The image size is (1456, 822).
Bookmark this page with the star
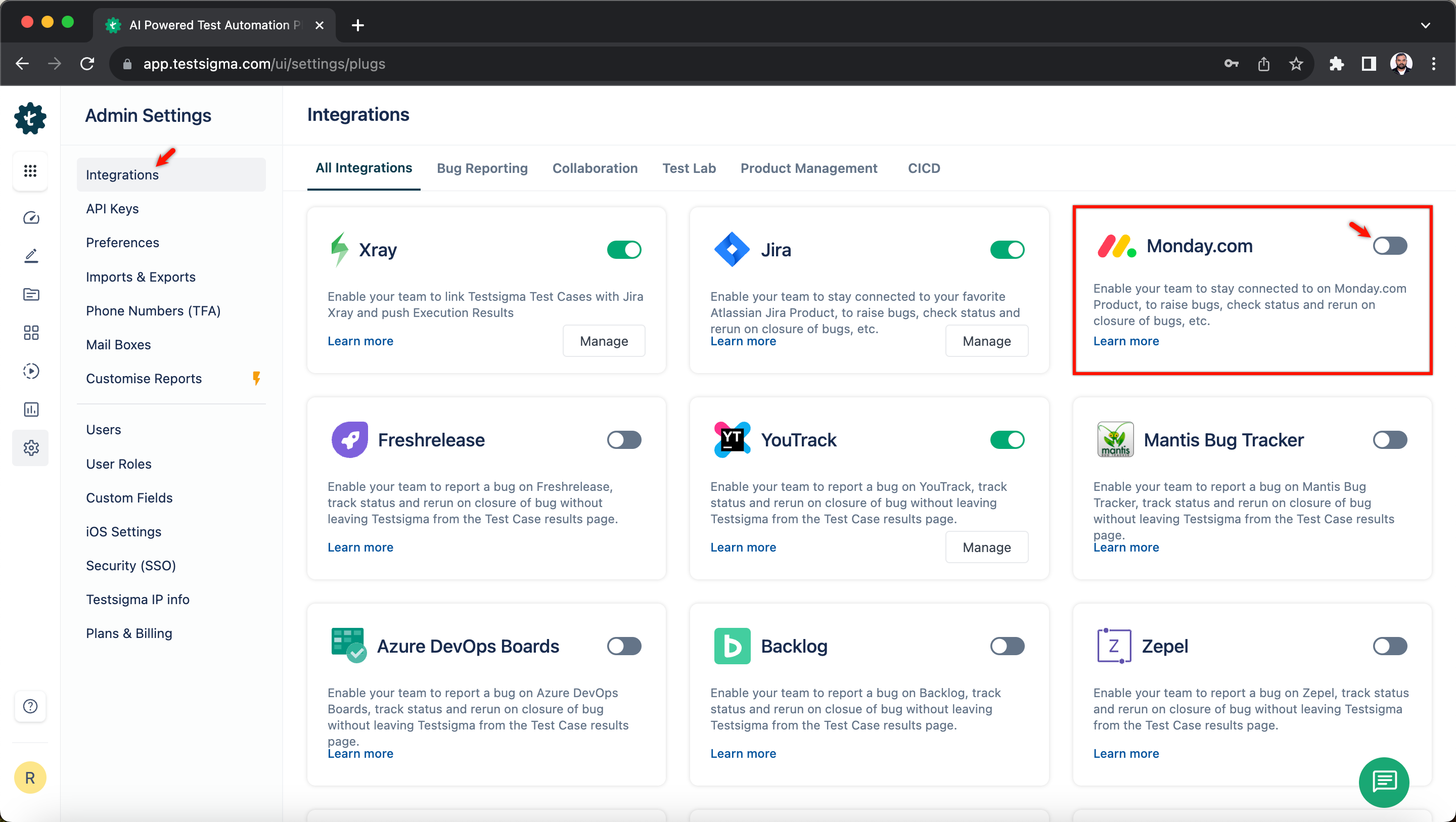pyautogui.click(x=1295, y=63)
